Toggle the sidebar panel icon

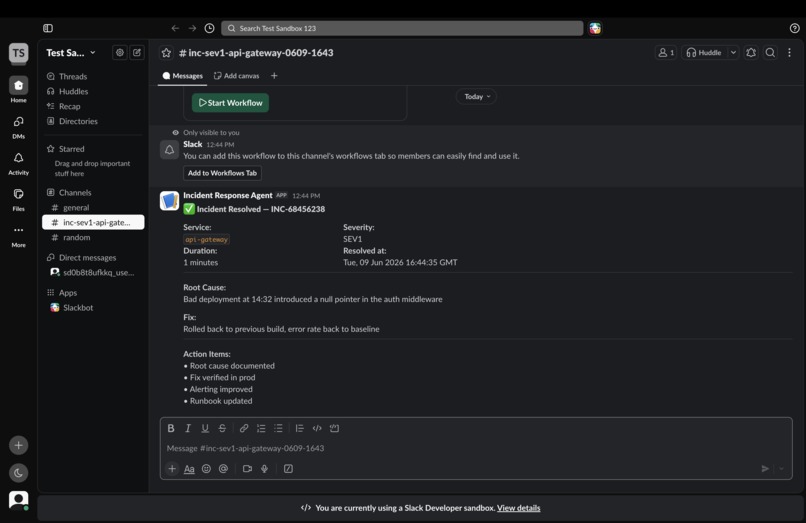click(48, 28)
